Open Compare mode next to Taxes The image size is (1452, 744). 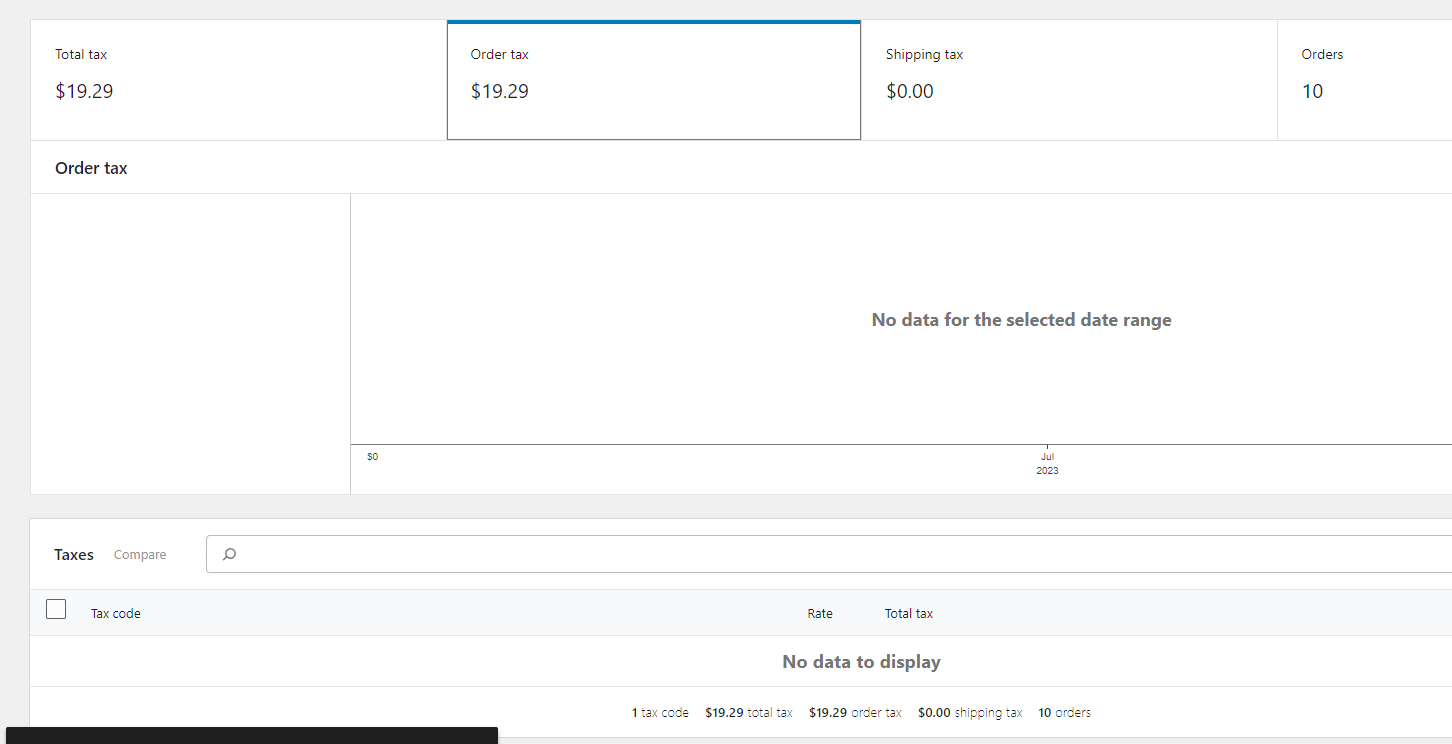point(139,554)
